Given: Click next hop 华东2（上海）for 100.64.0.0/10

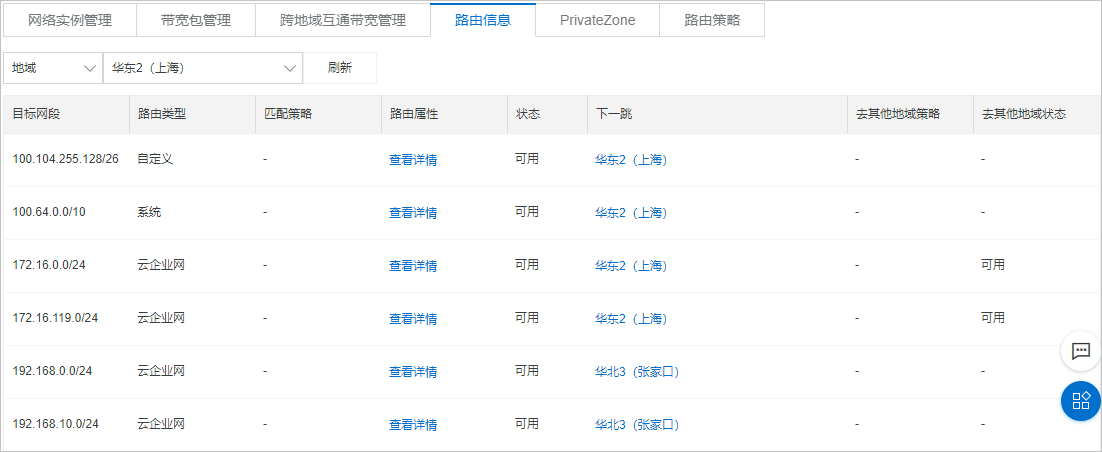Looking at the screenshot, I should pos(631,213).
